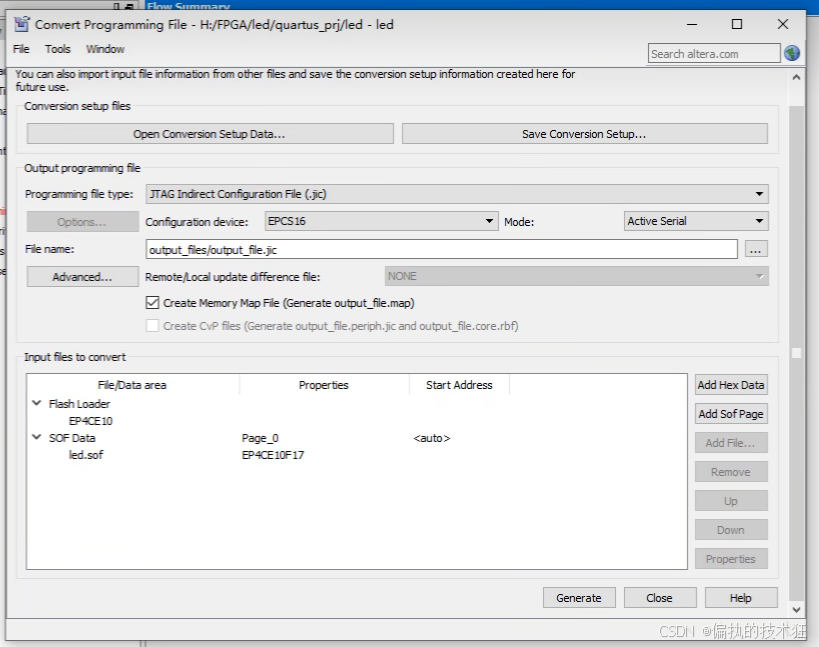Click the vertical scrollbar thumb
Screen dimensions: 819x647
(797, 352)
